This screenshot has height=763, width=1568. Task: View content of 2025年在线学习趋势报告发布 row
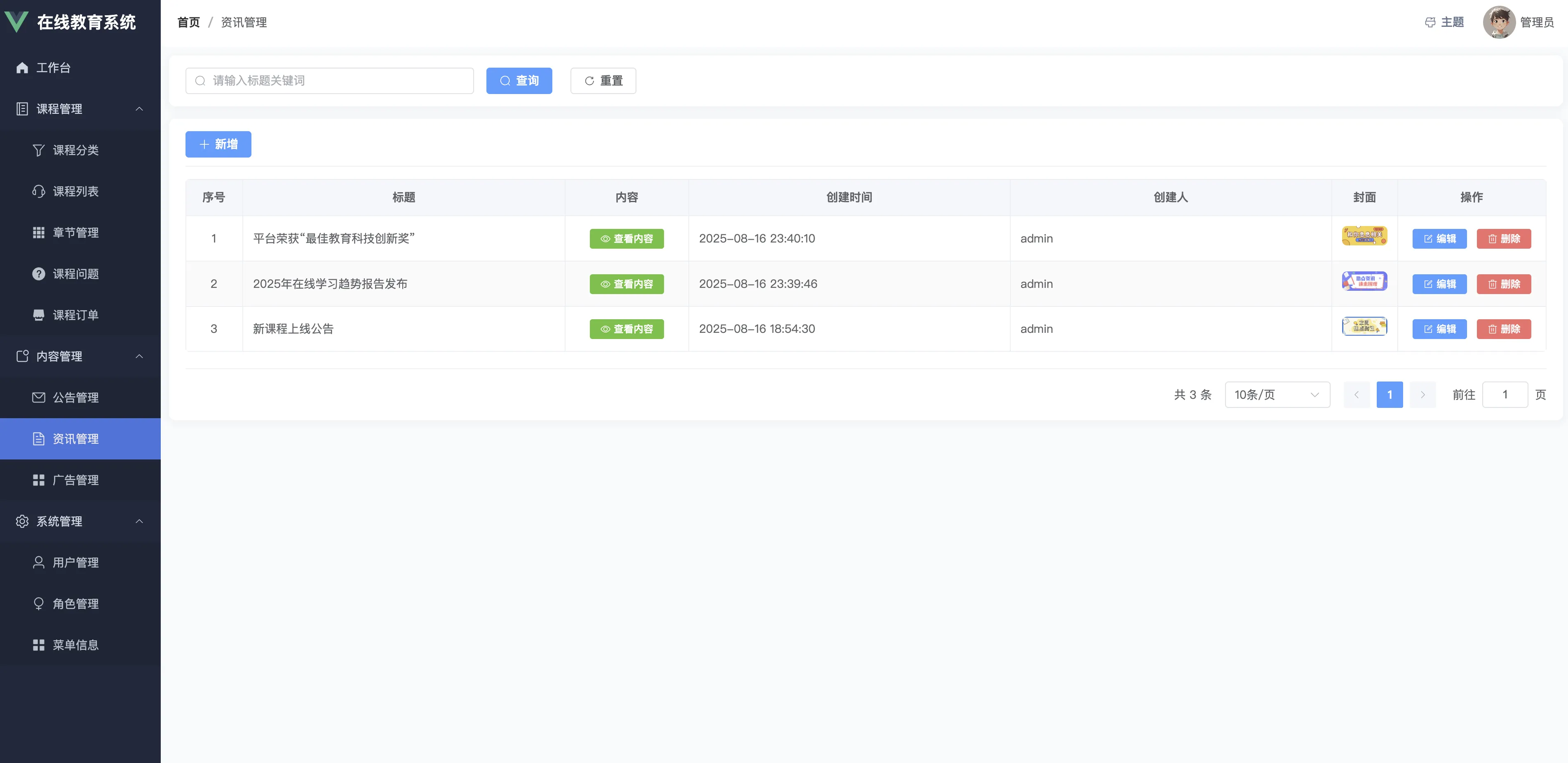pyautogui.click(x=627, y=284)
